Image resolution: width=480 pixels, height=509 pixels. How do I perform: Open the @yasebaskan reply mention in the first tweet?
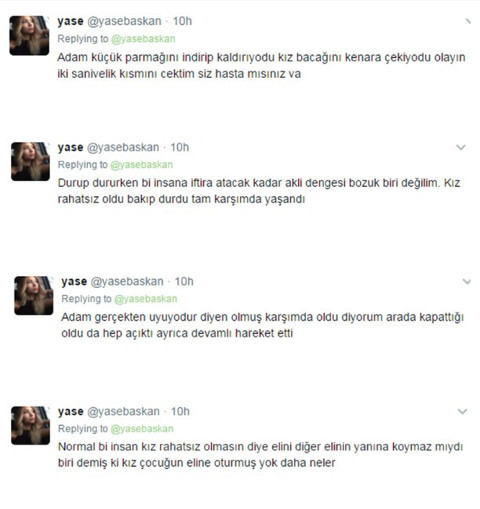pyautogui.click(x=143, y=39)
